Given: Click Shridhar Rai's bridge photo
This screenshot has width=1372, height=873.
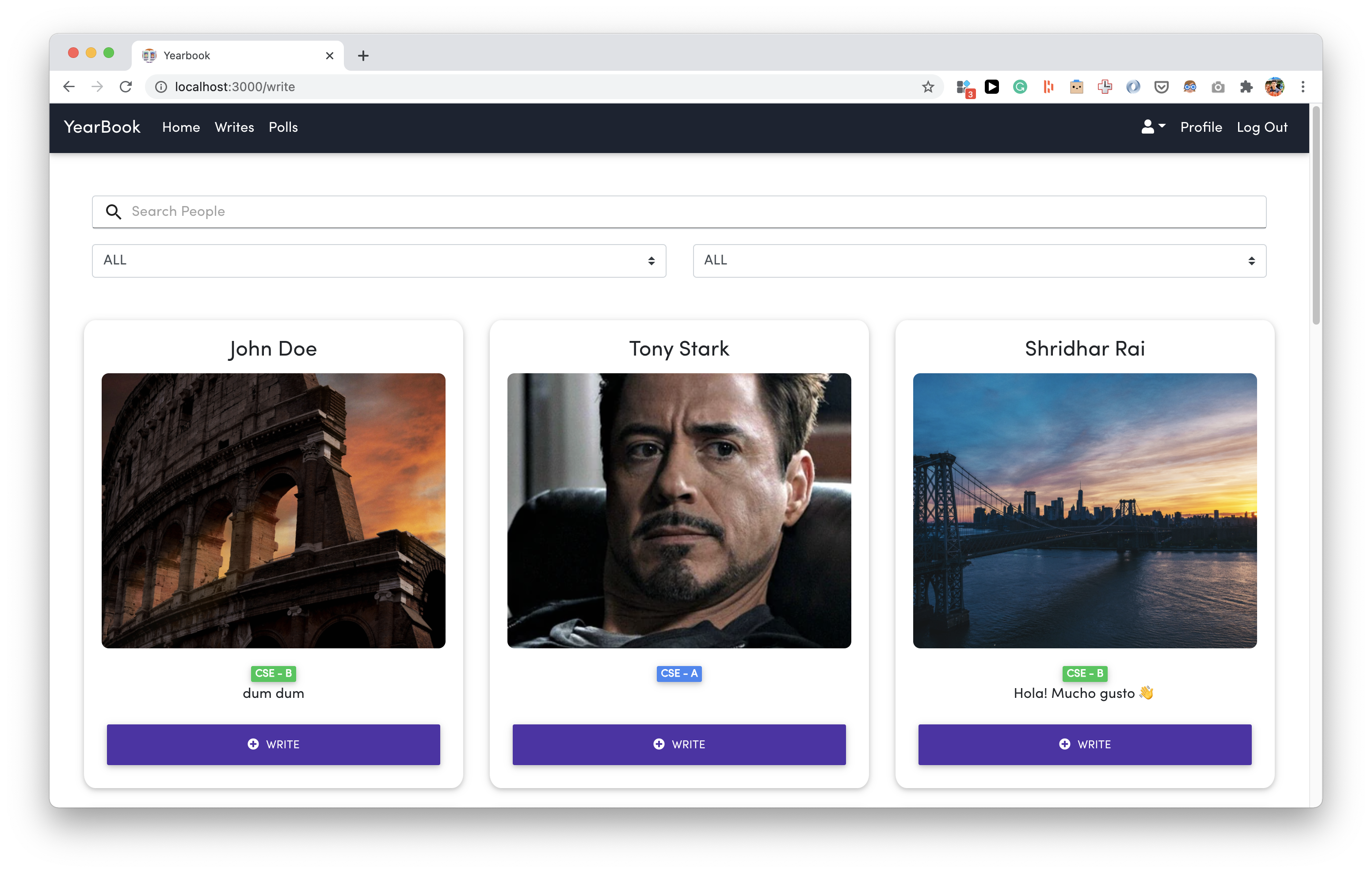Looking at the screenshot, I should click(1084, 510).
